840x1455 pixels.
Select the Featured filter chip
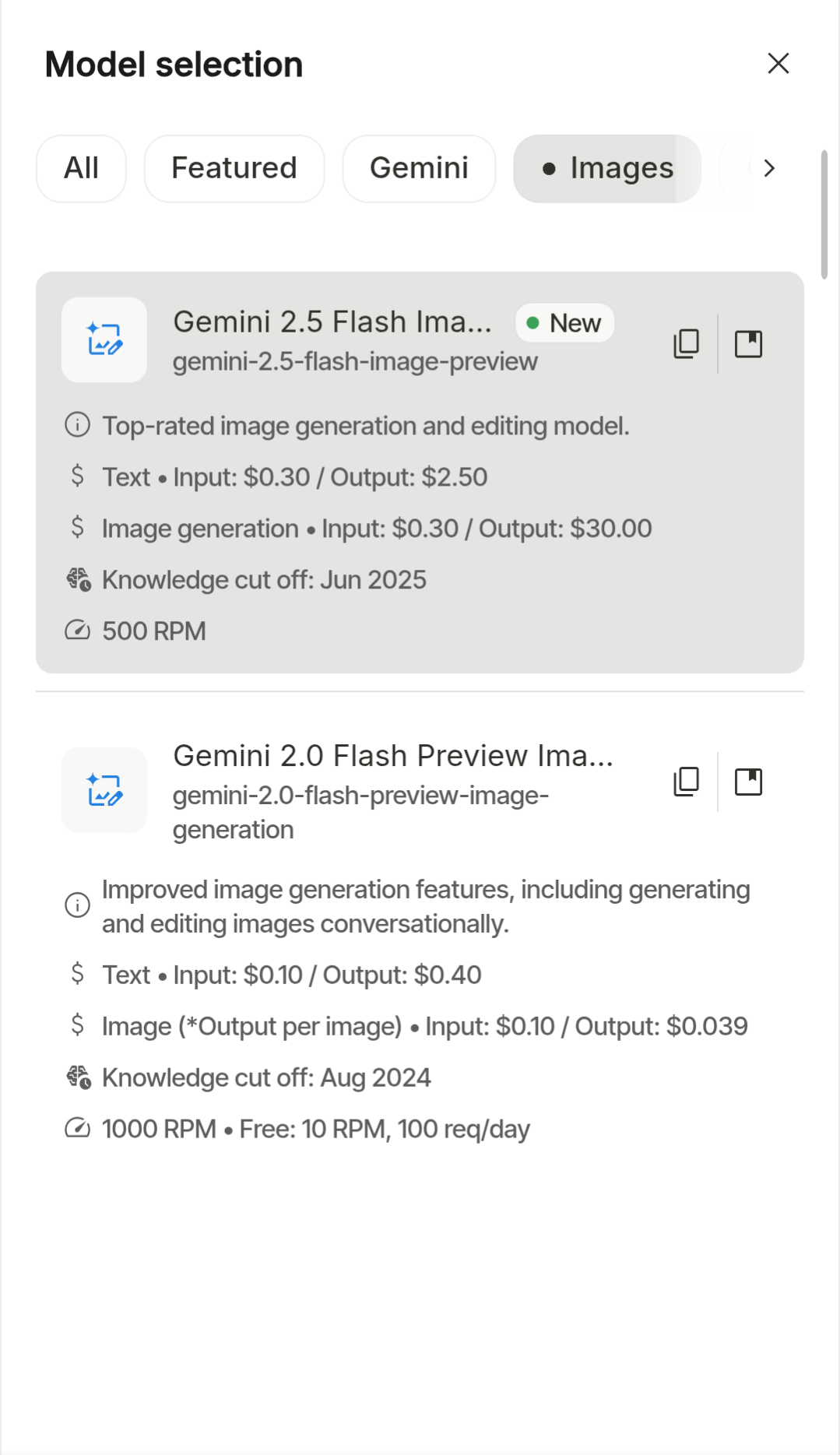tap(234, 168)
